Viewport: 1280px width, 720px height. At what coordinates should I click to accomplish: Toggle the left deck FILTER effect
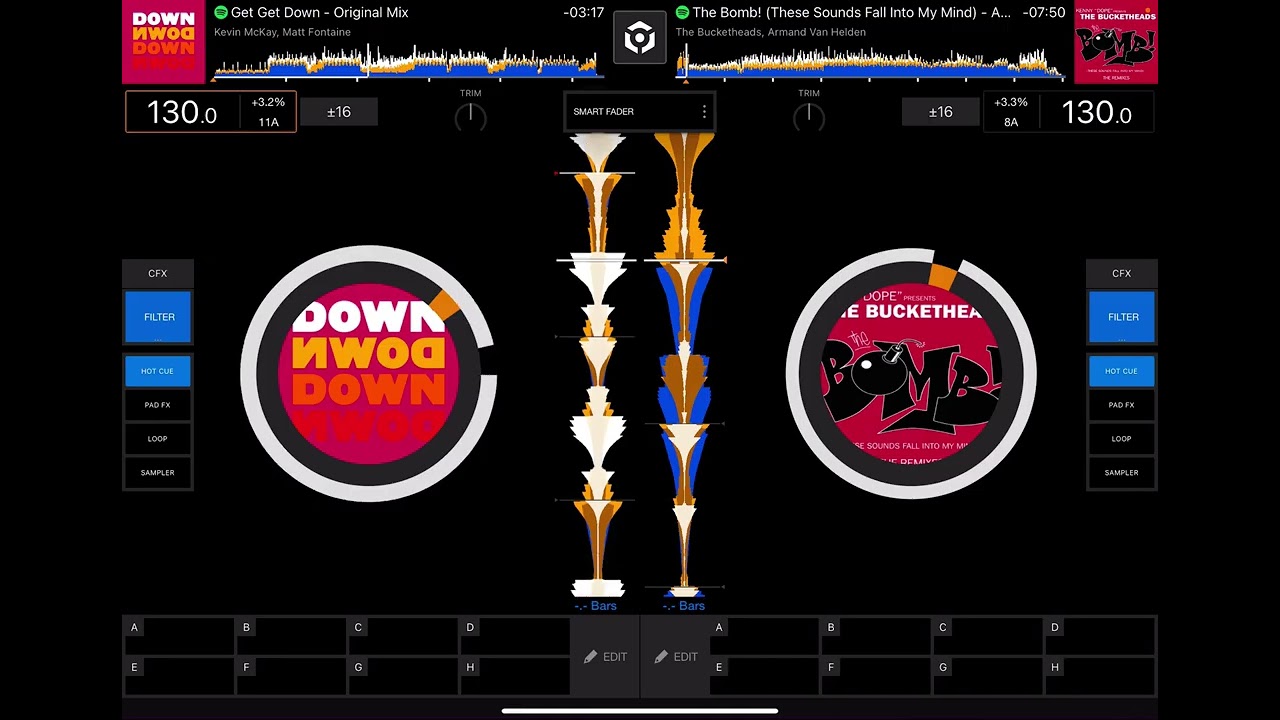158,317
